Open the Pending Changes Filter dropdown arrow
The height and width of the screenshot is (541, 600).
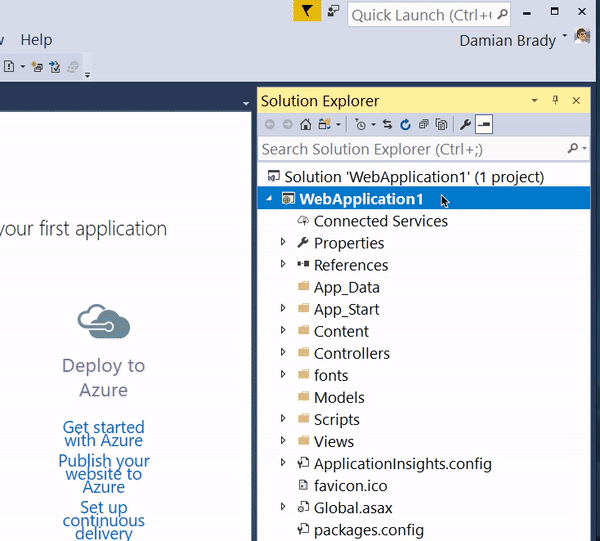pyautogui.click(x=373, y=125)
